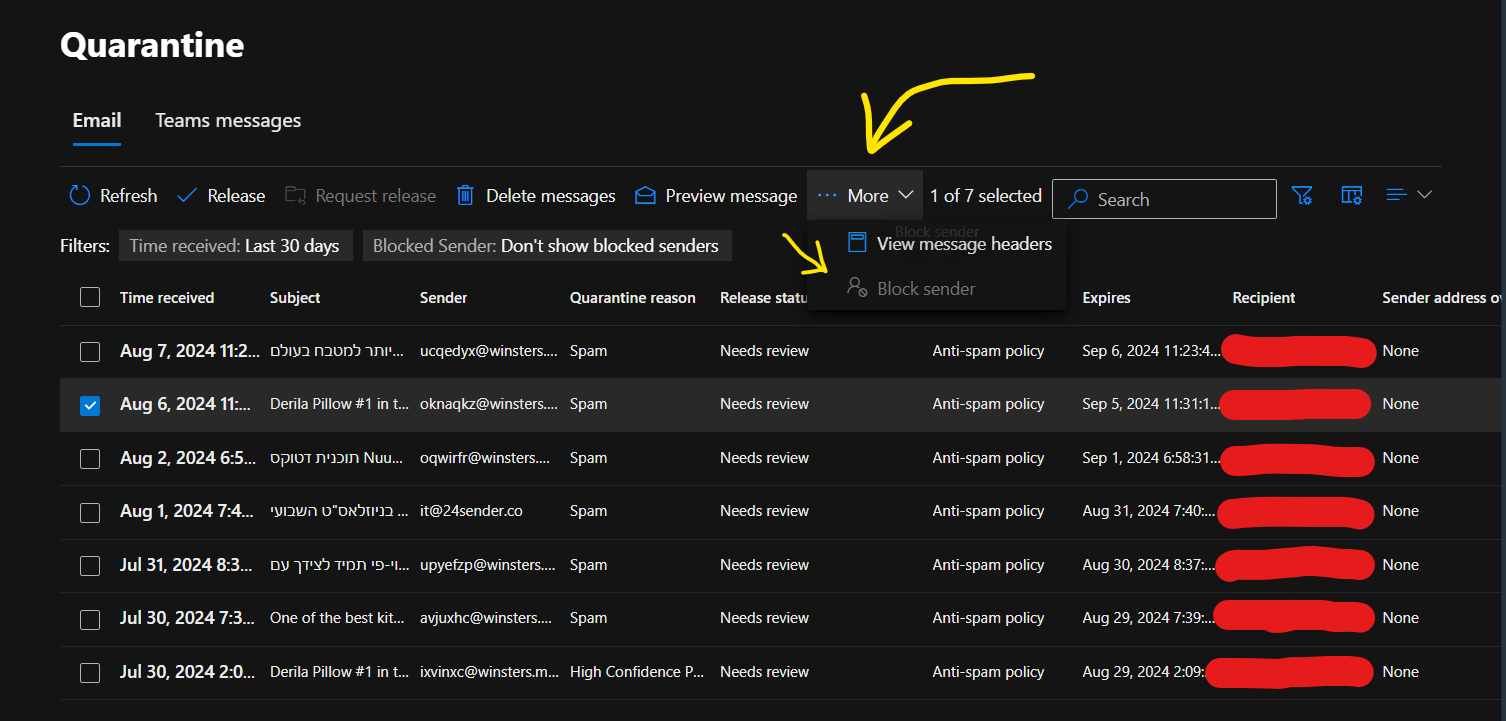Sort by Quarantine reason column
This screenshot has width=1506, height=721.
click(633, 297)
